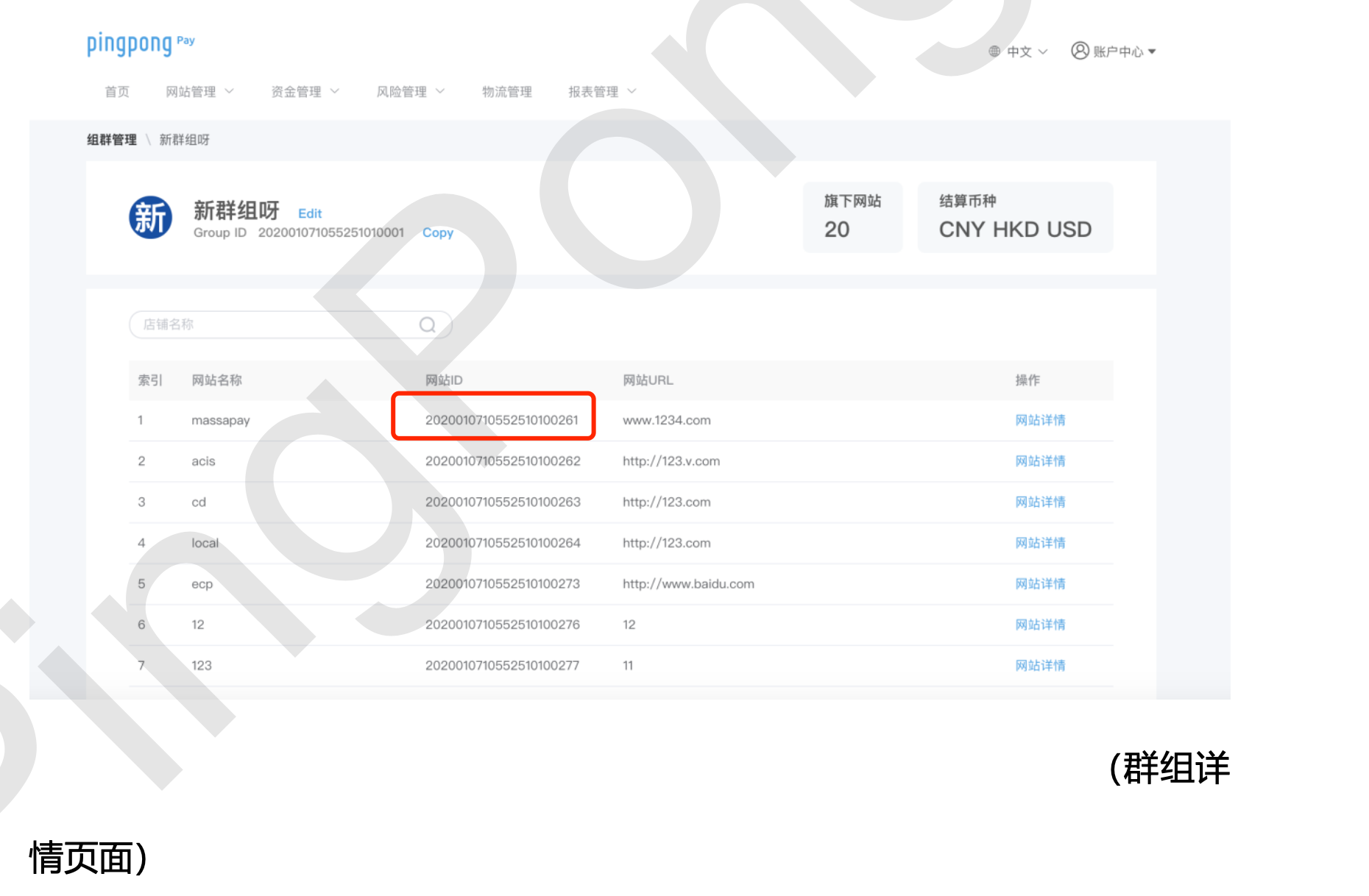
Task: View 网站详情 for ecp site
Action: point(1040,583)
